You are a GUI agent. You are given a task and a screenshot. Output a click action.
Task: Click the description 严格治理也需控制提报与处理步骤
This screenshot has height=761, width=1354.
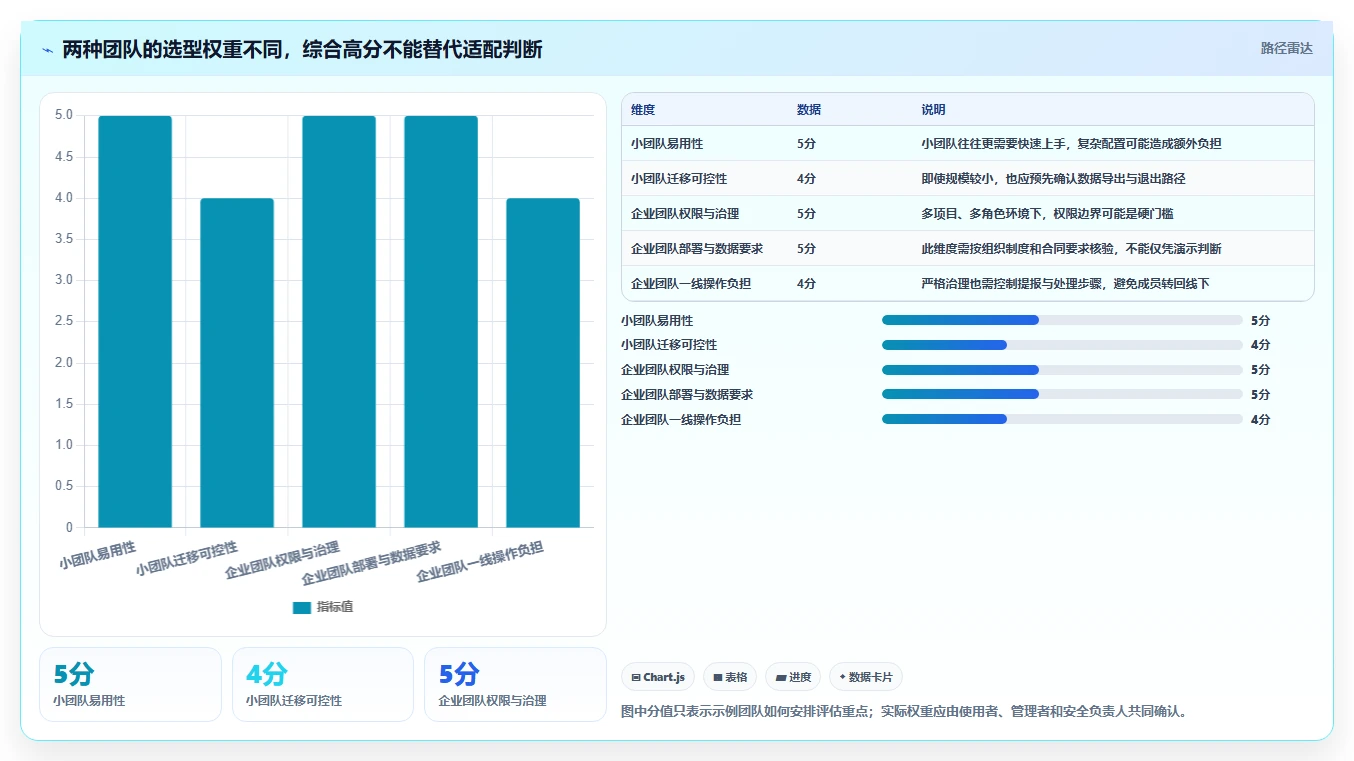1011,284
